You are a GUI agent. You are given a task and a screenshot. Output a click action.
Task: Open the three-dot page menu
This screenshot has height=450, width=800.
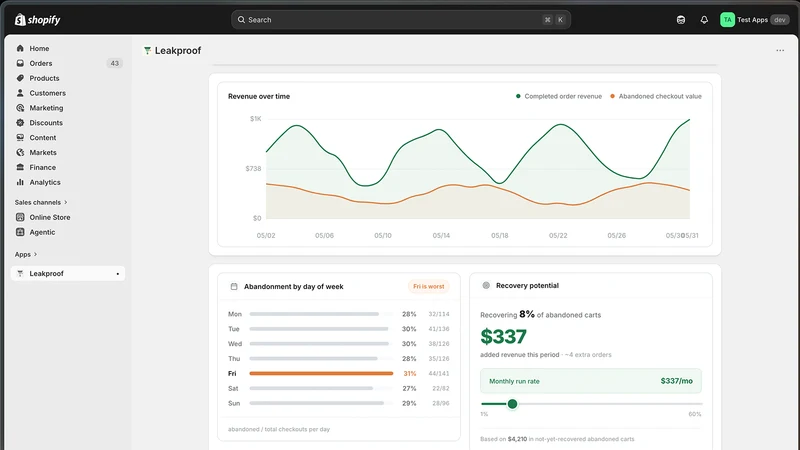[780, 51]
